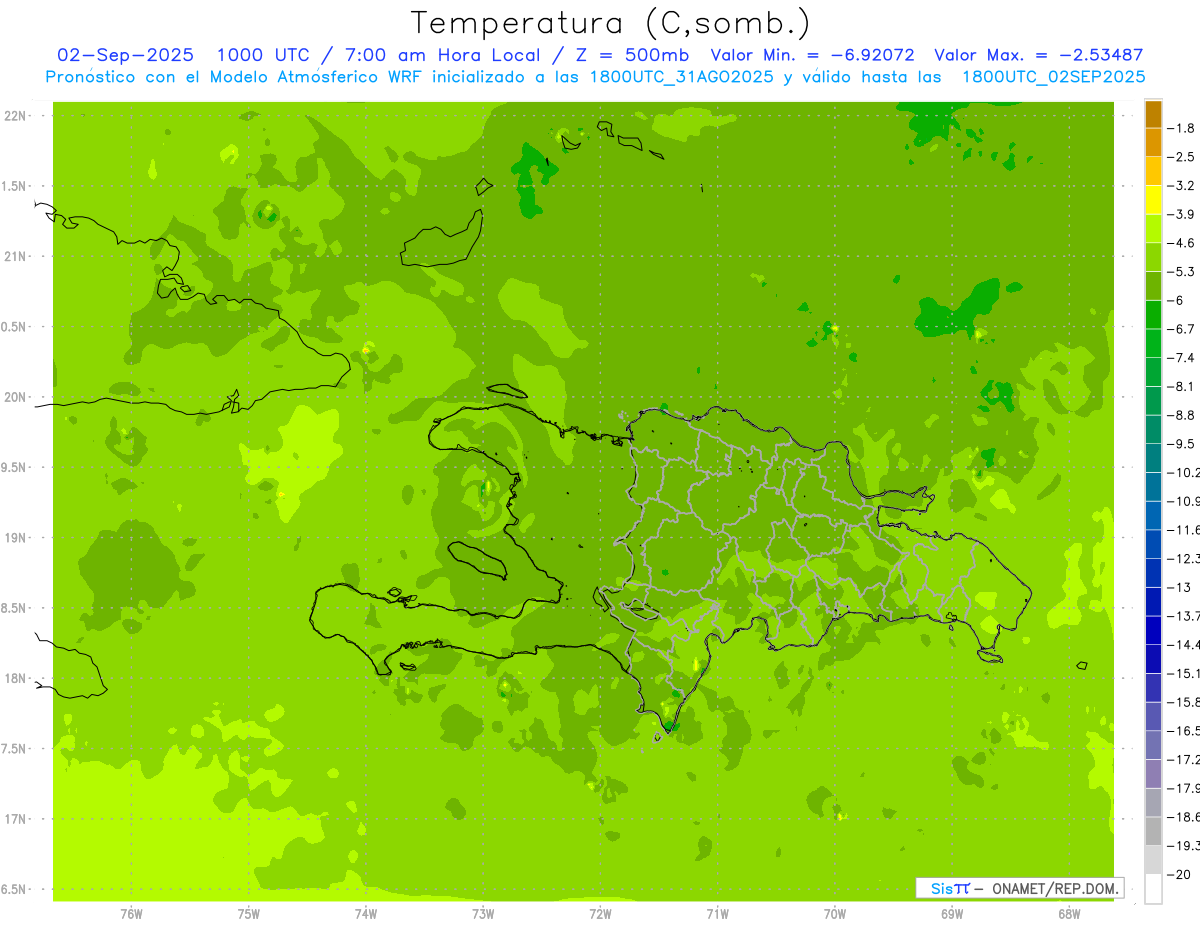Viewport: 1200px width, 927px height.
Task: Click the -3.2 colorbar label
Action: coord(1181,186)
